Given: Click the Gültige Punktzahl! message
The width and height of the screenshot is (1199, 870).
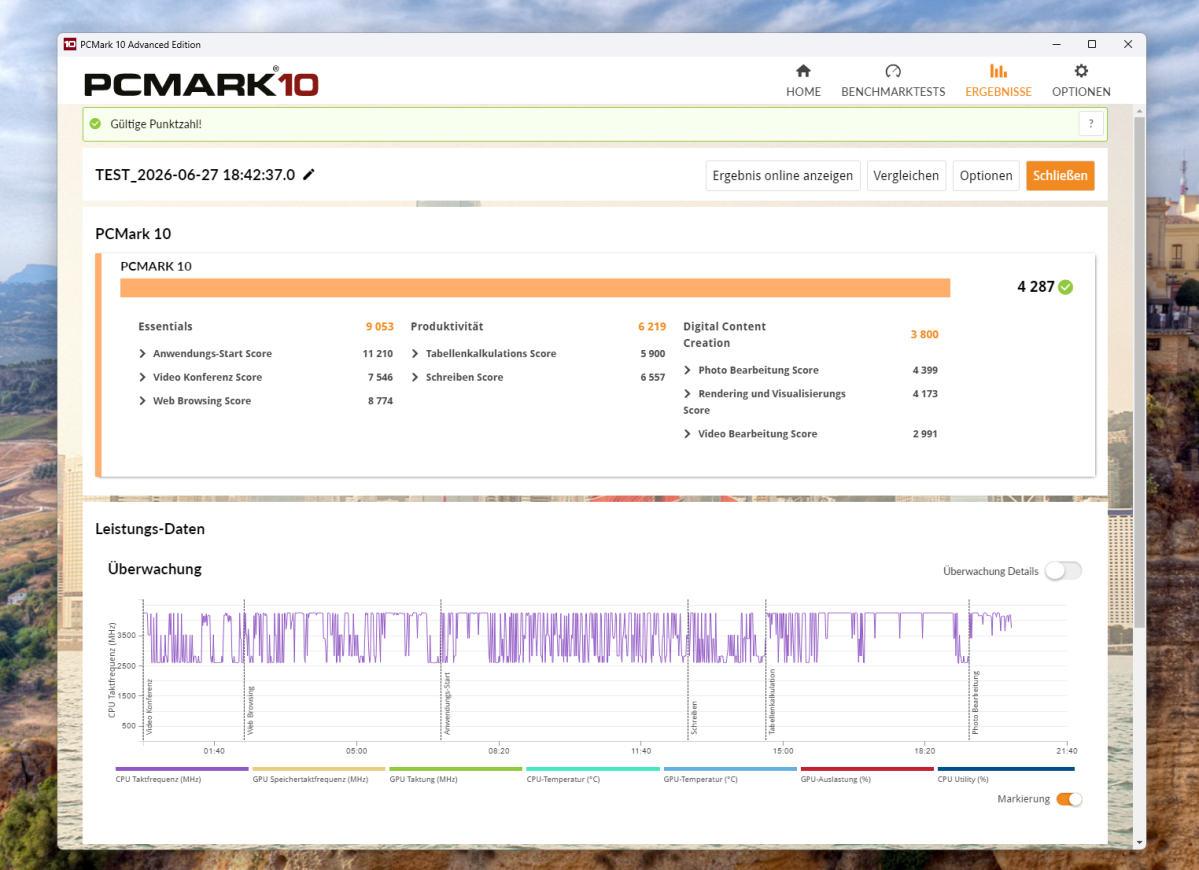Looking at the screenshot, I should coord(156,124).
